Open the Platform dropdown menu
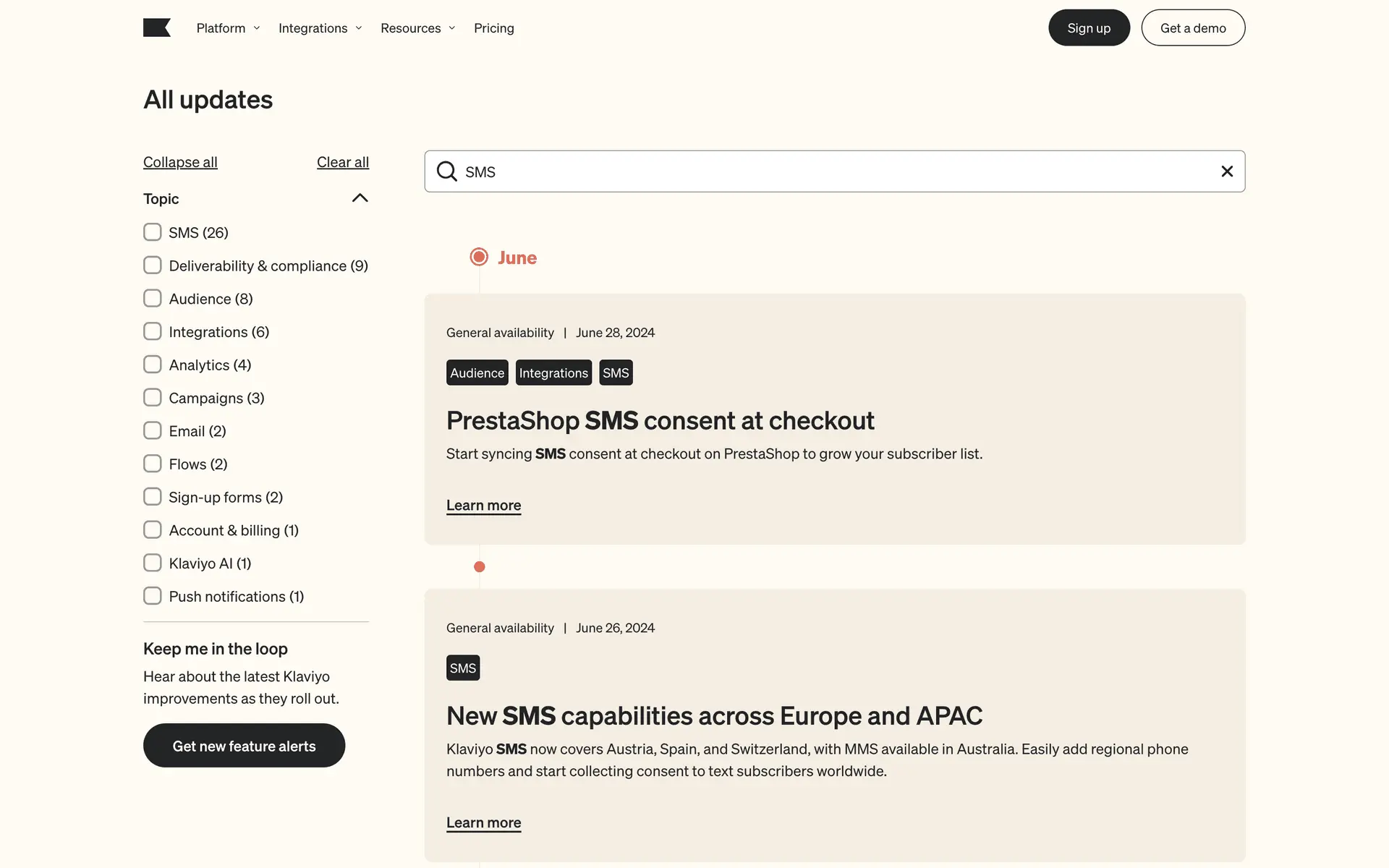Screen dimensions: 1389x868 point(227,28)
